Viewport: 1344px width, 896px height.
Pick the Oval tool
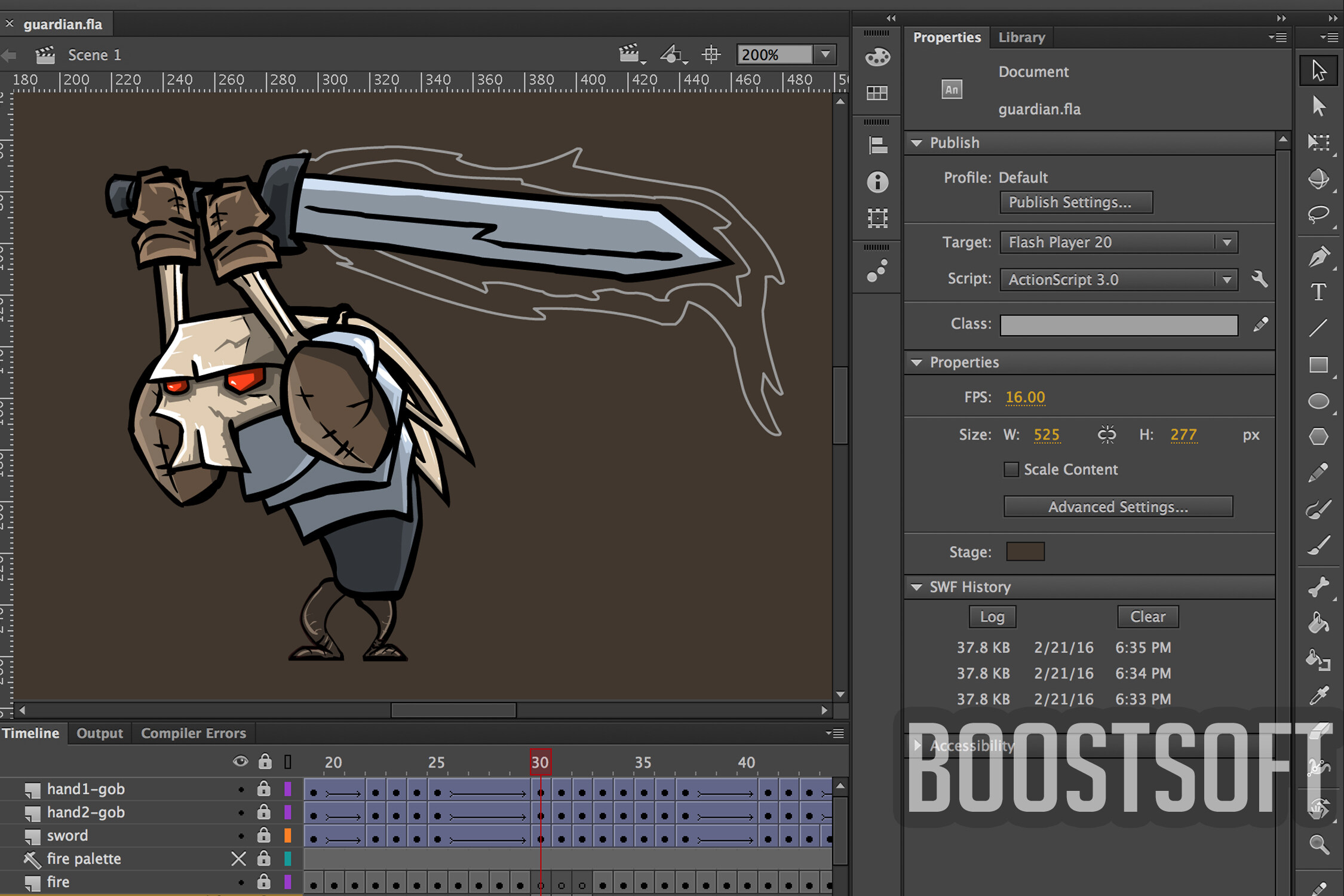(x=1318, y=401)
